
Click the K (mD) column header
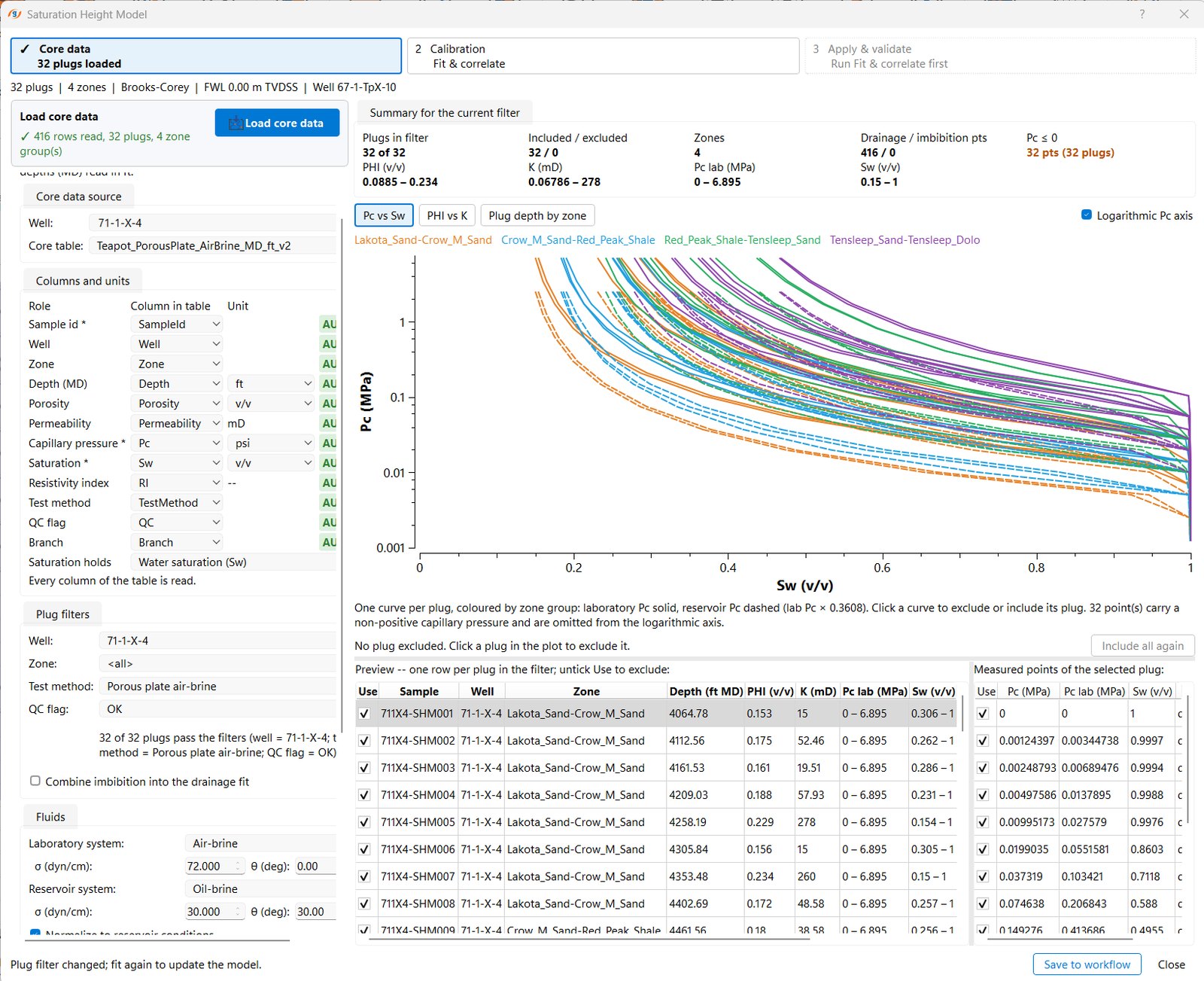click(818, 691)
